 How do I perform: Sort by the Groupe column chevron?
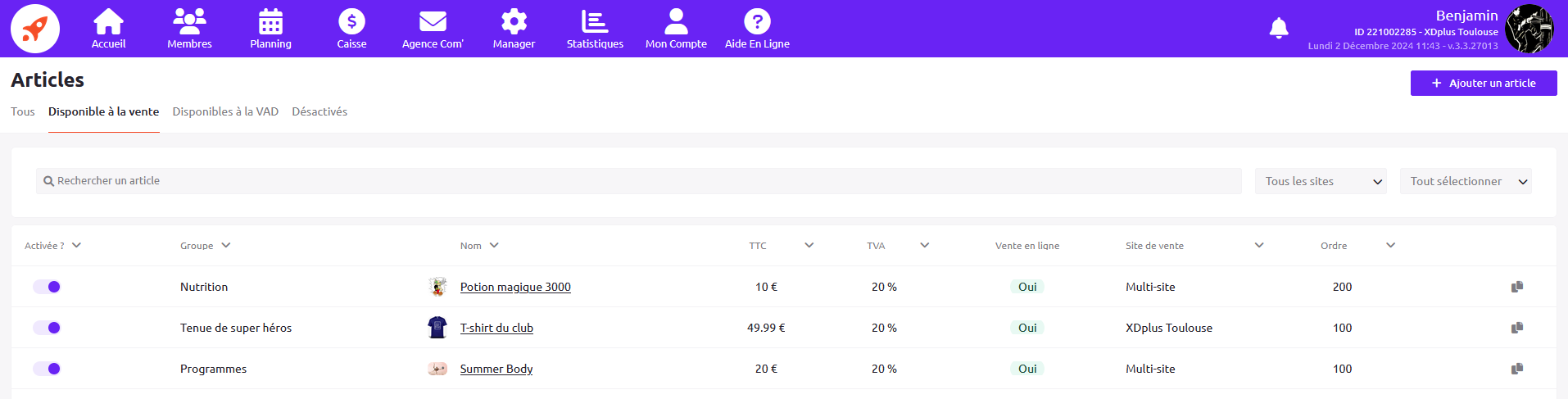pyautogui.click(x=226, y=245)
